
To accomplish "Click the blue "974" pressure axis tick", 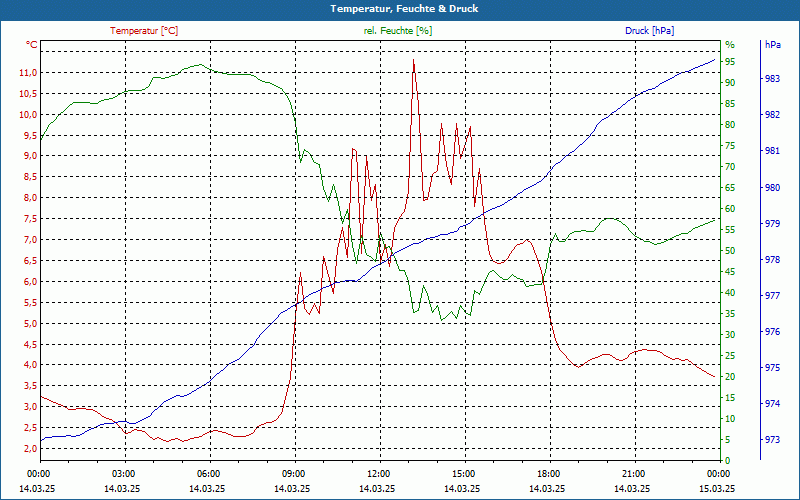I will tap(772, 404).
